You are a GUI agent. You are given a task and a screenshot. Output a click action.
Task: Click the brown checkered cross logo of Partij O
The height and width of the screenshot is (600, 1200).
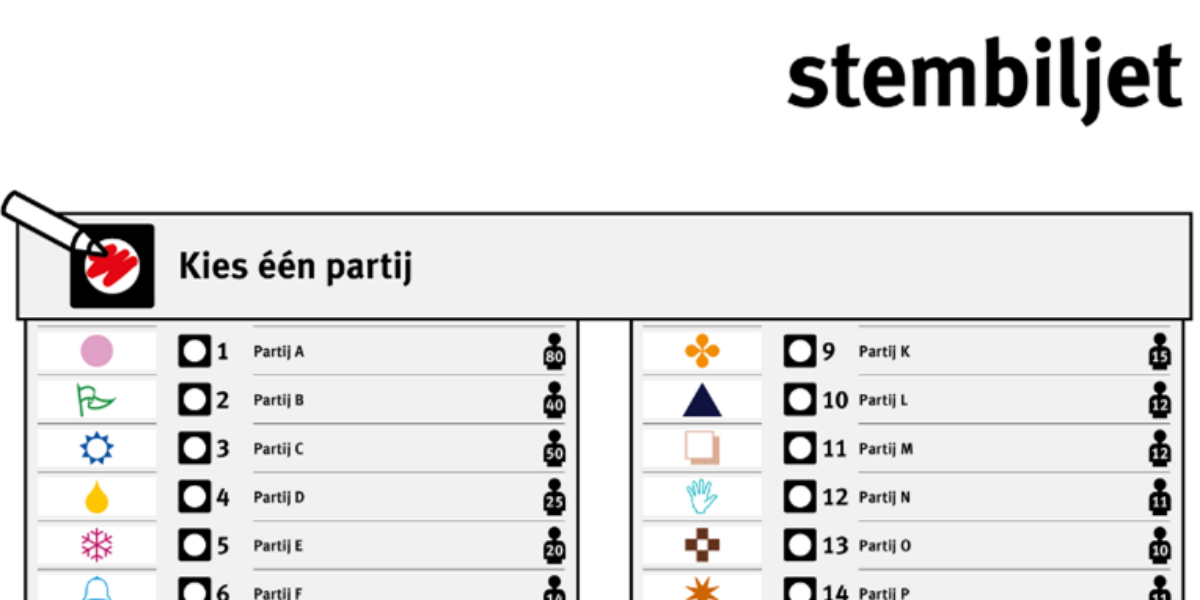point(702,545)
